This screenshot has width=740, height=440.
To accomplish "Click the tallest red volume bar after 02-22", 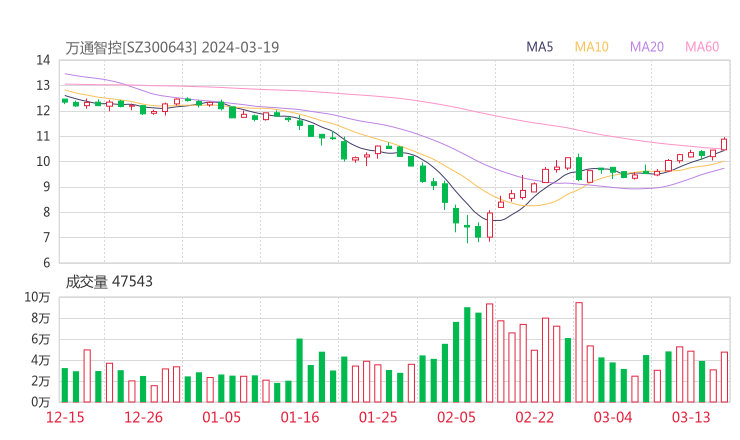I will pos(579,352).
